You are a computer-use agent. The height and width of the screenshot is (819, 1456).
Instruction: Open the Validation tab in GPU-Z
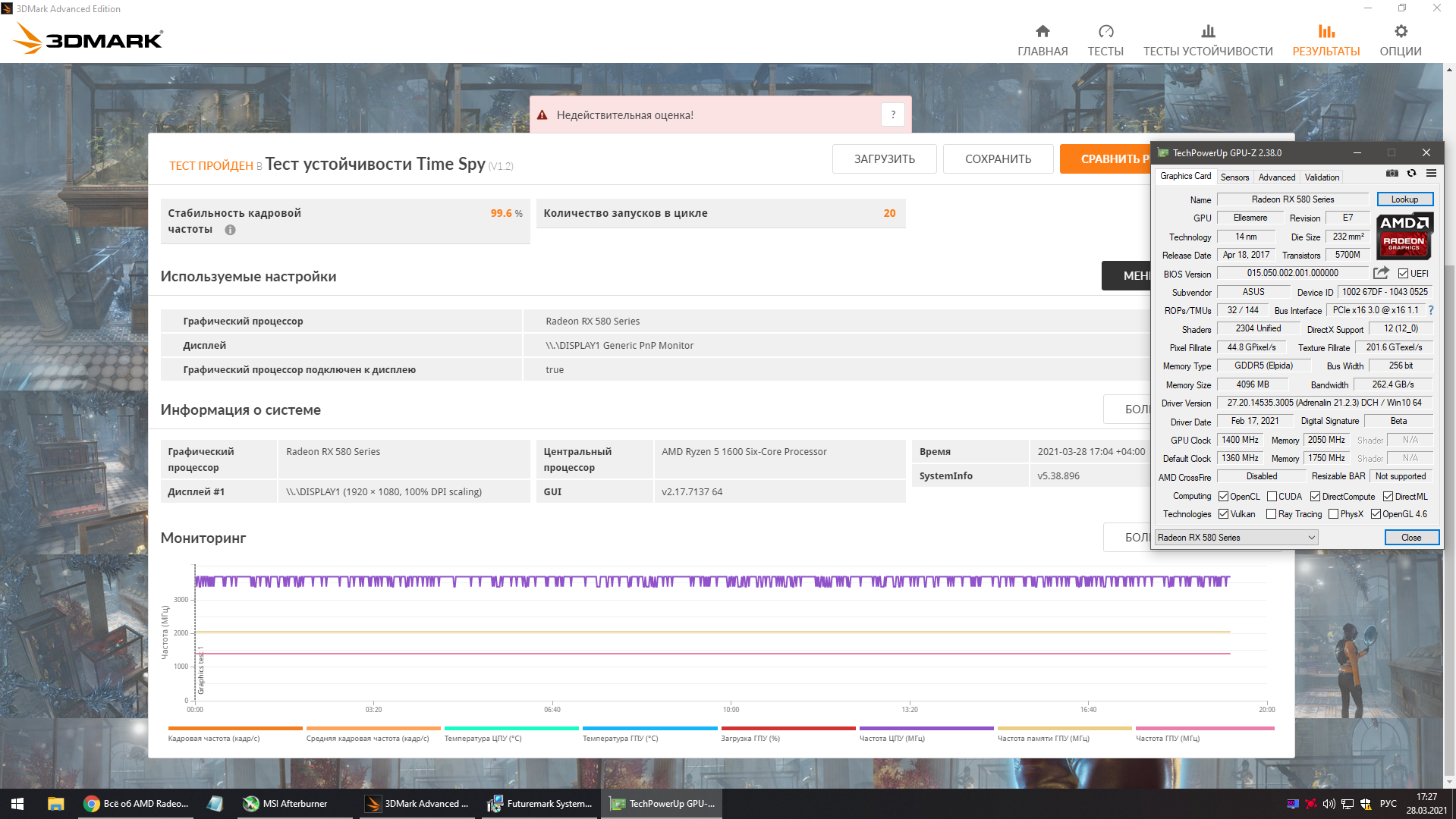click(1322, 177)
